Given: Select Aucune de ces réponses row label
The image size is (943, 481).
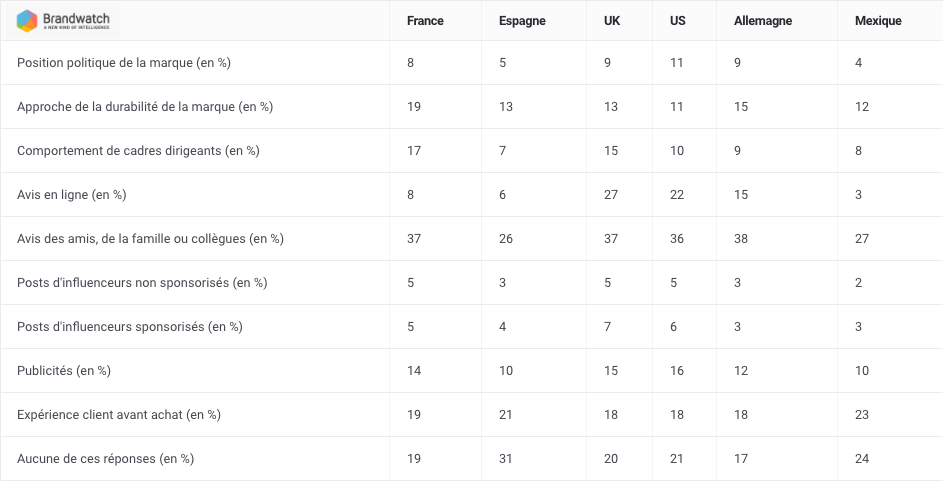Looking at the screenshot, I should click(x=105, y=459).
